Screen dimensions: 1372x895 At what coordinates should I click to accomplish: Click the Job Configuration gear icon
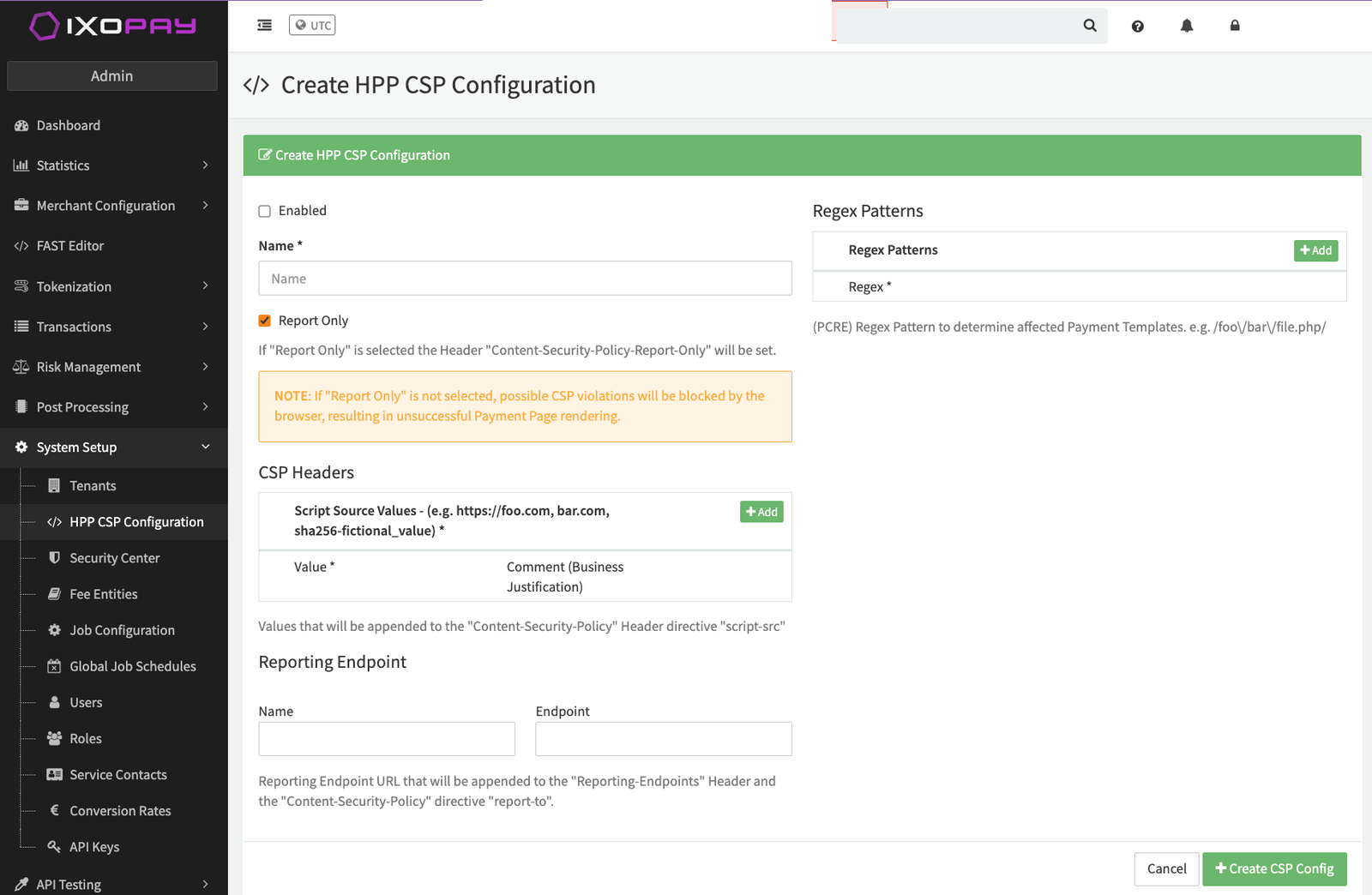coord(54,629)
